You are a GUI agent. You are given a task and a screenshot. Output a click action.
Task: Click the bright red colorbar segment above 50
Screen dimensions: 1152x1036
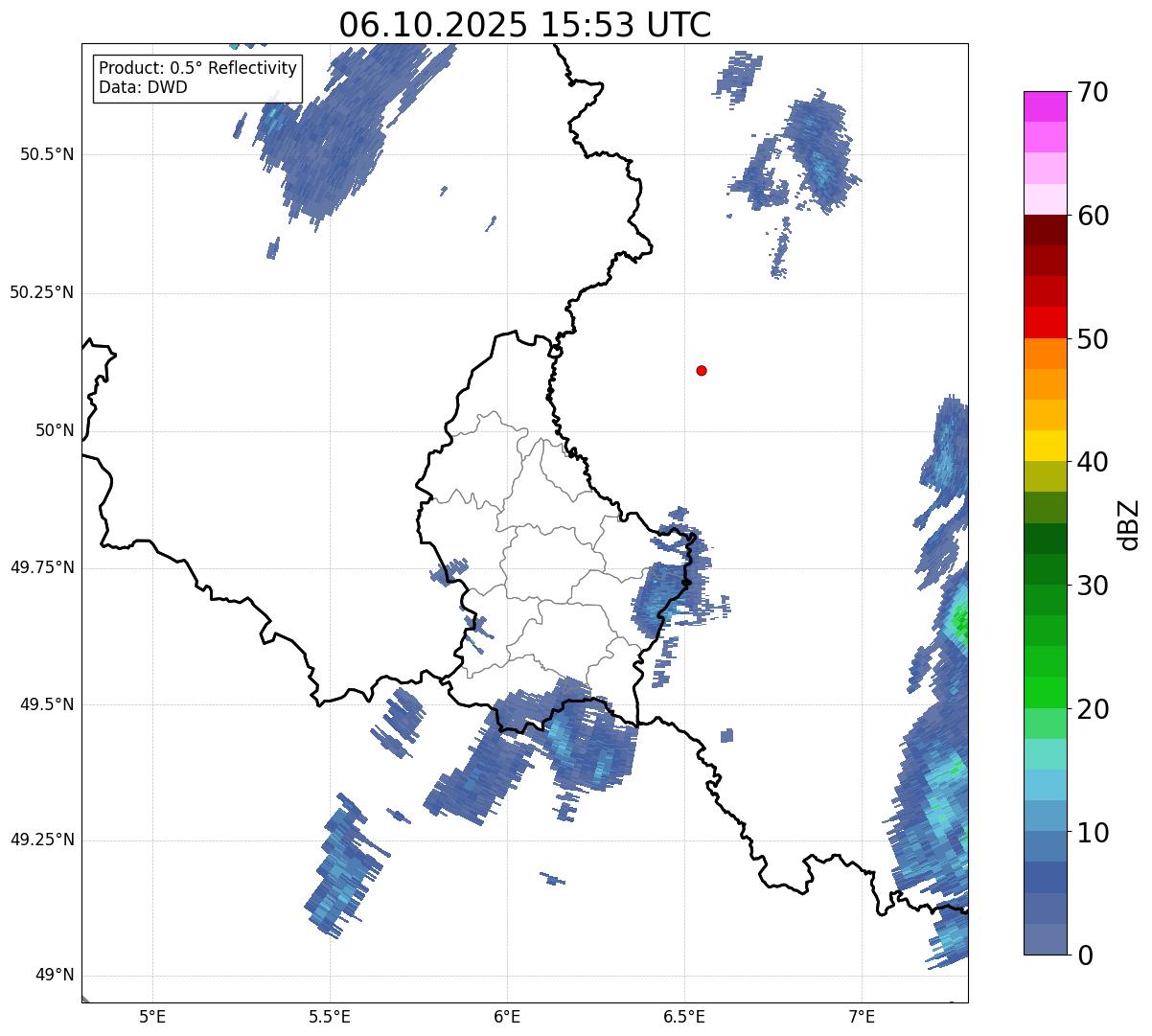pos(1045,322)
